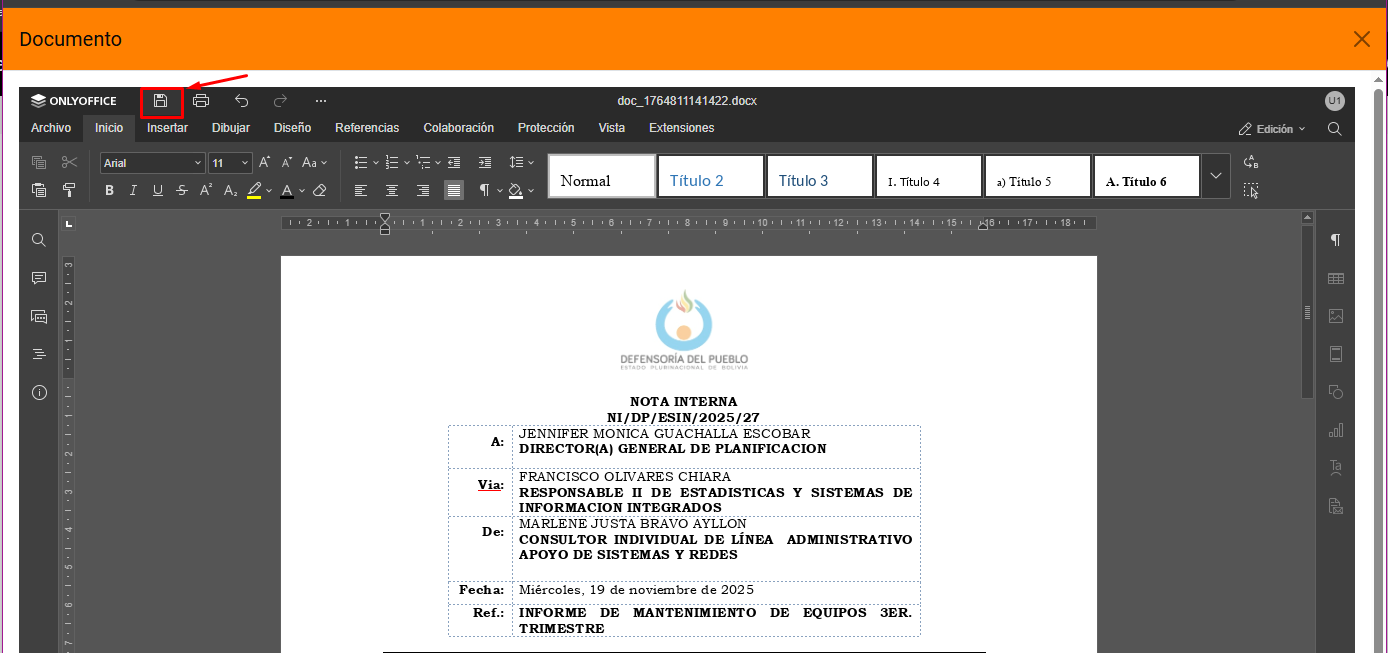Toggle Underline formatting
This screenshot has width=1388, height=653.
(x=157, y=190)
